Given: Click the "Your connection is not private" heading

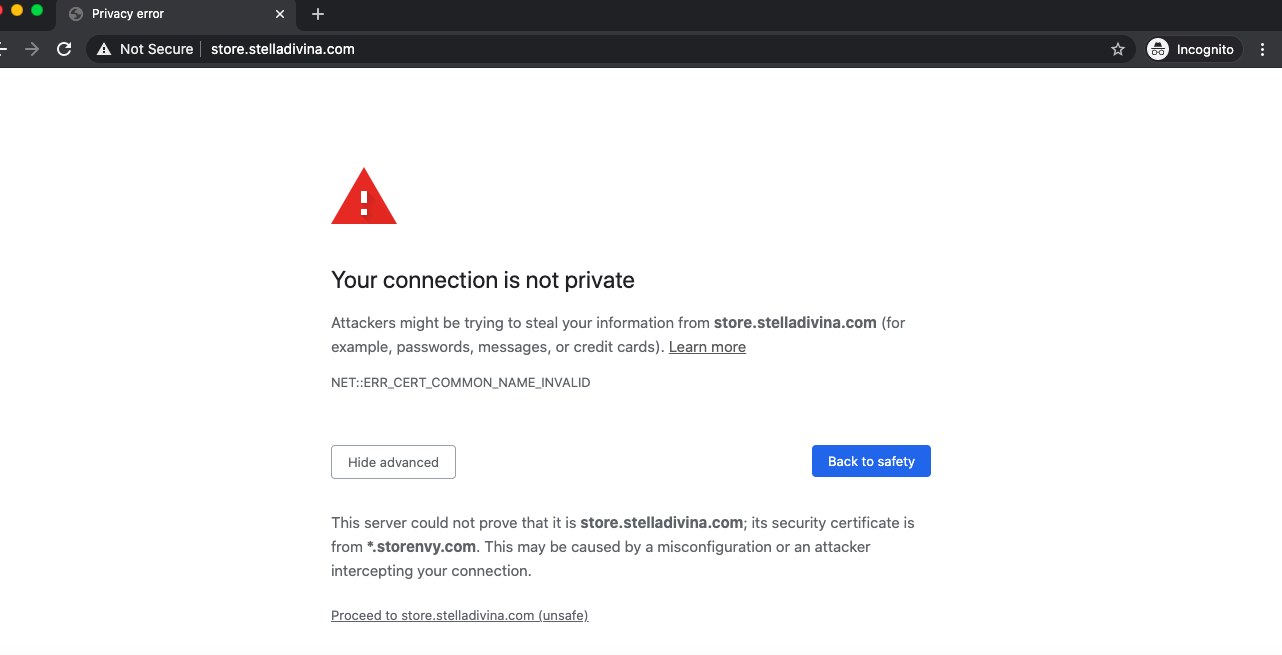Looking at the screenshot, I should [482, 280].
